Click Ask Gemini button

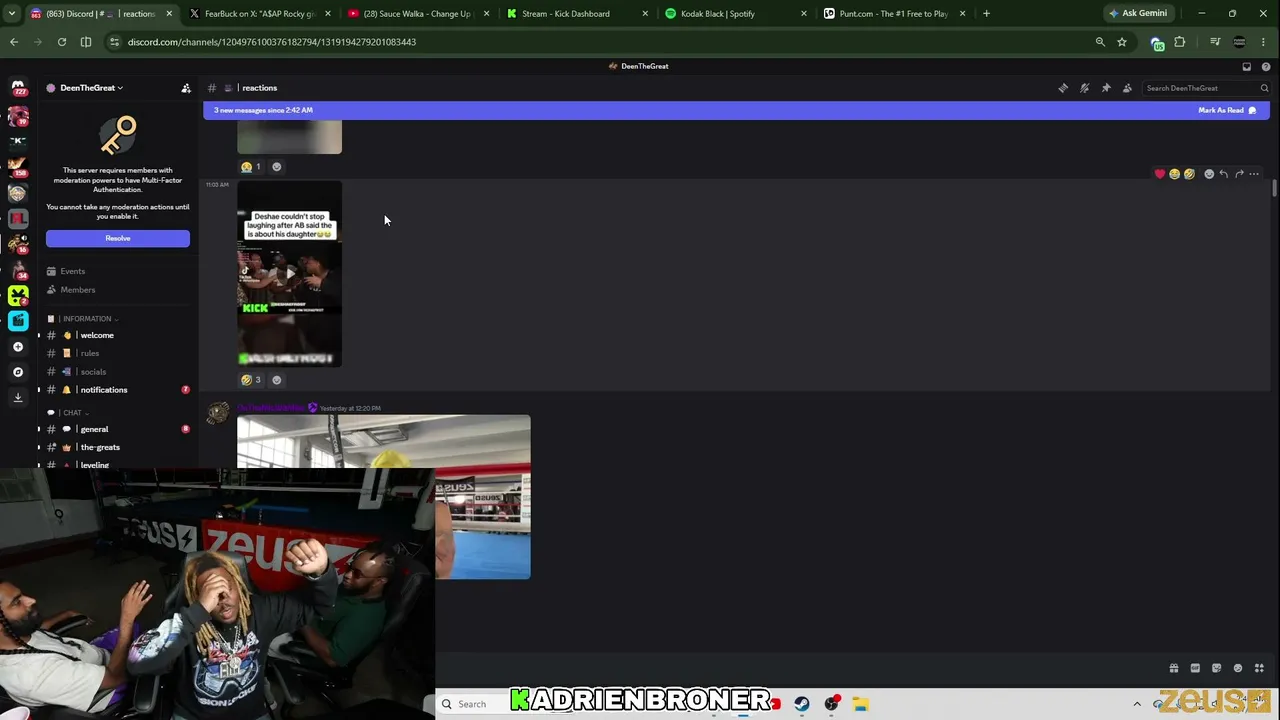click(1138, 14)
